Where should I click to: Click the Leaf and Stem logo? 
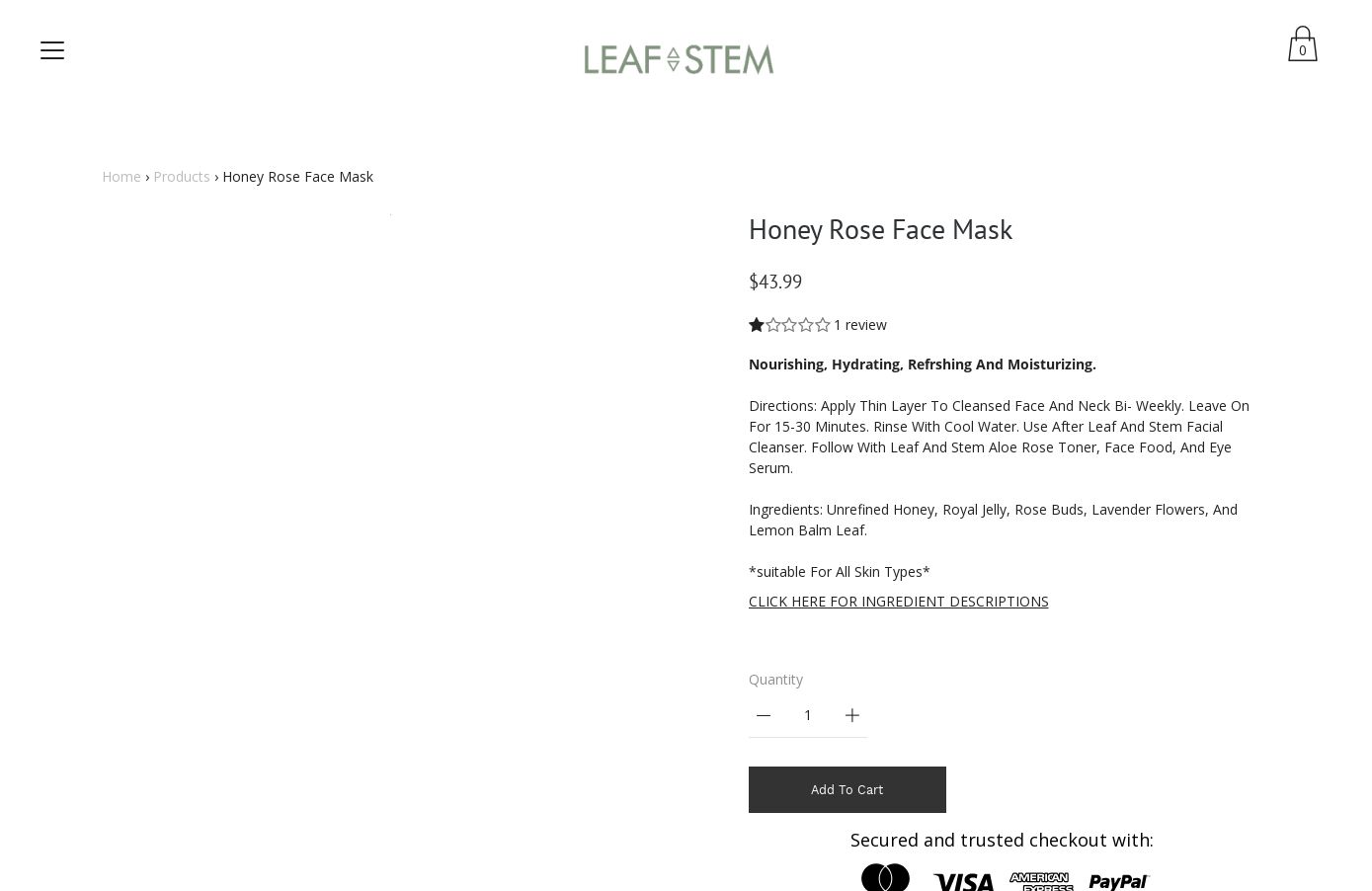pos(679,59)
